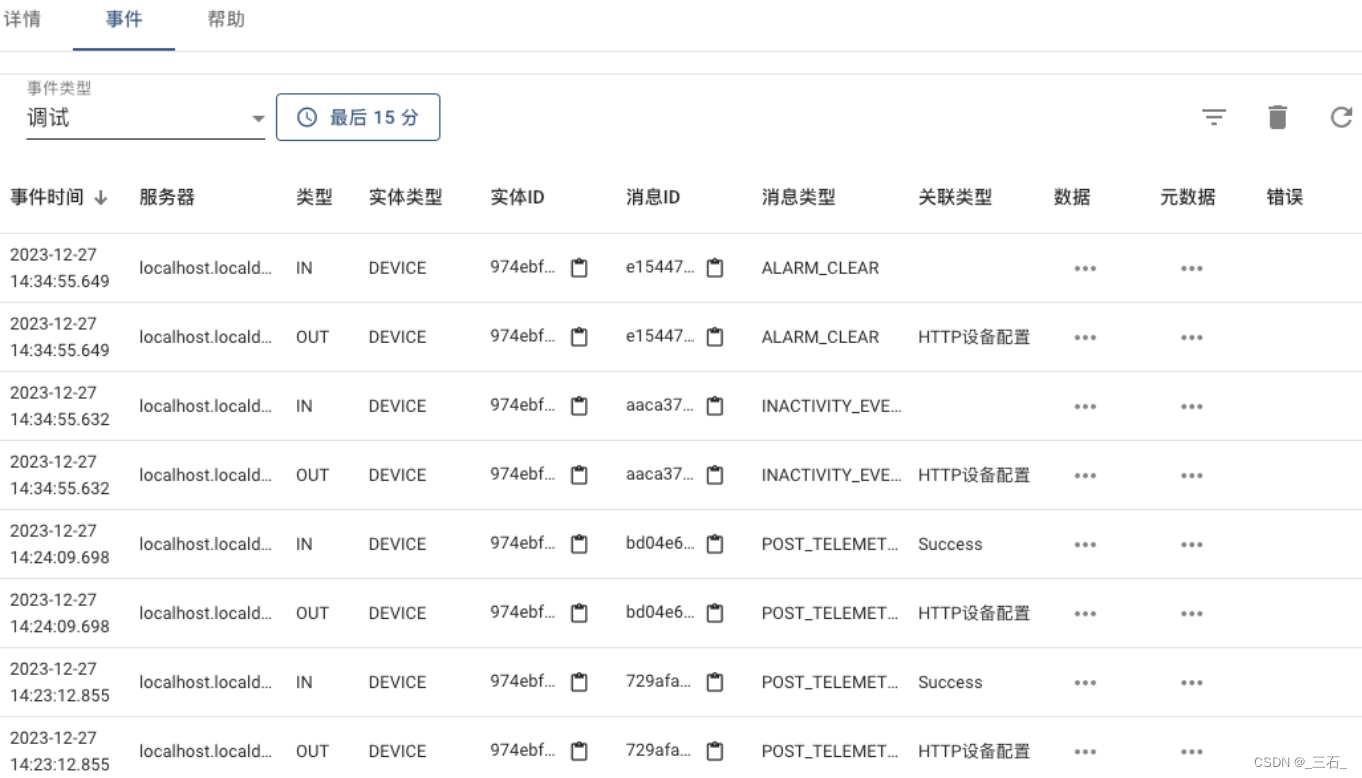Show data of OUT INACTIVITY_EVE event

click(1085, 475)
